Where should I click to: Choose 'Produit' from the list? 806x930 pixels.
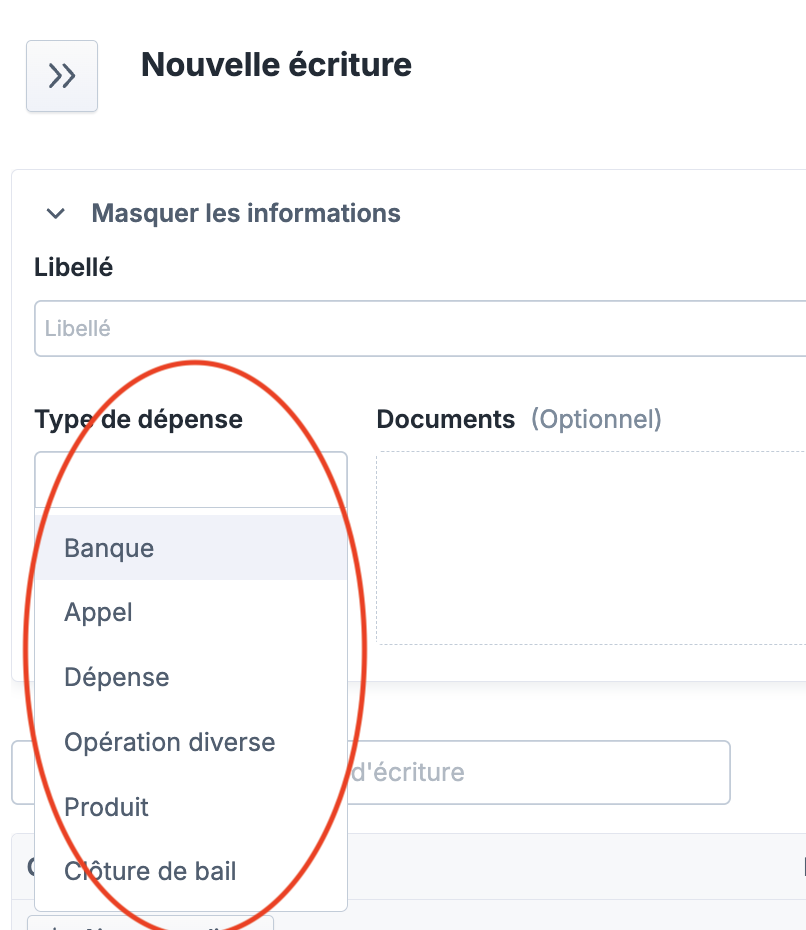tap(106, 806)
